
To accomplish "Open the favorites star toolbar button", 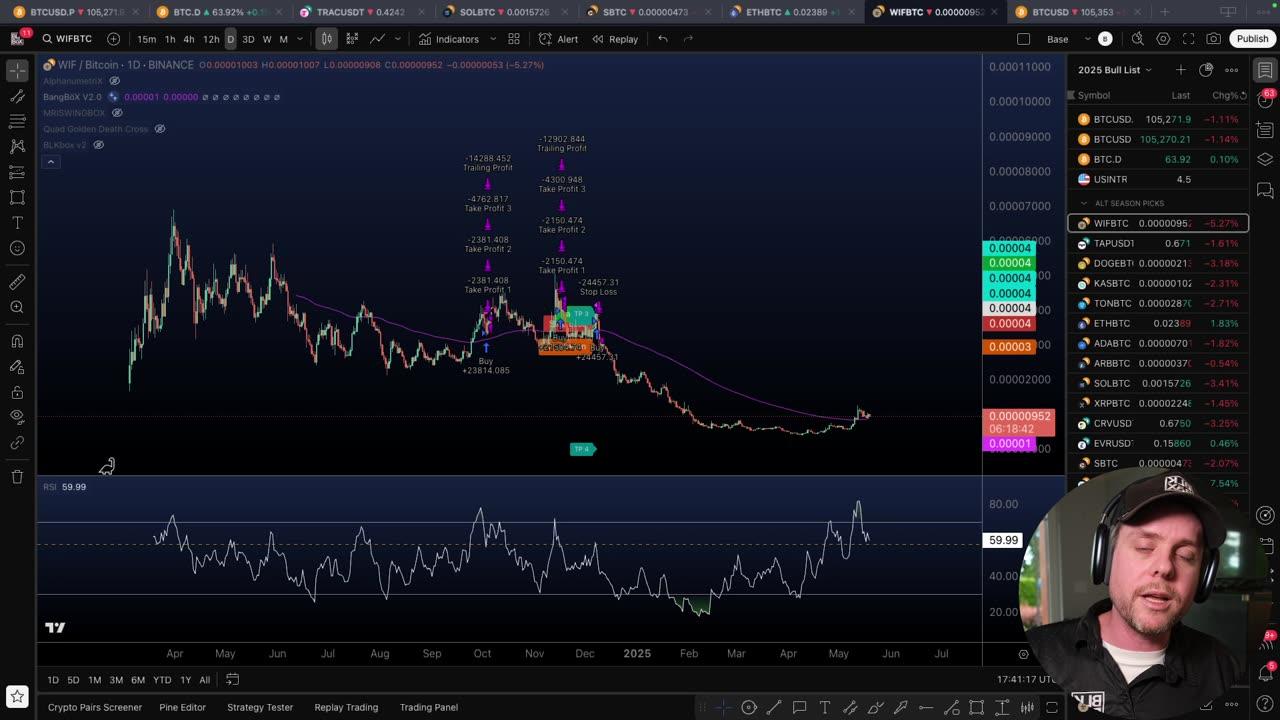I will click(17, 696).
